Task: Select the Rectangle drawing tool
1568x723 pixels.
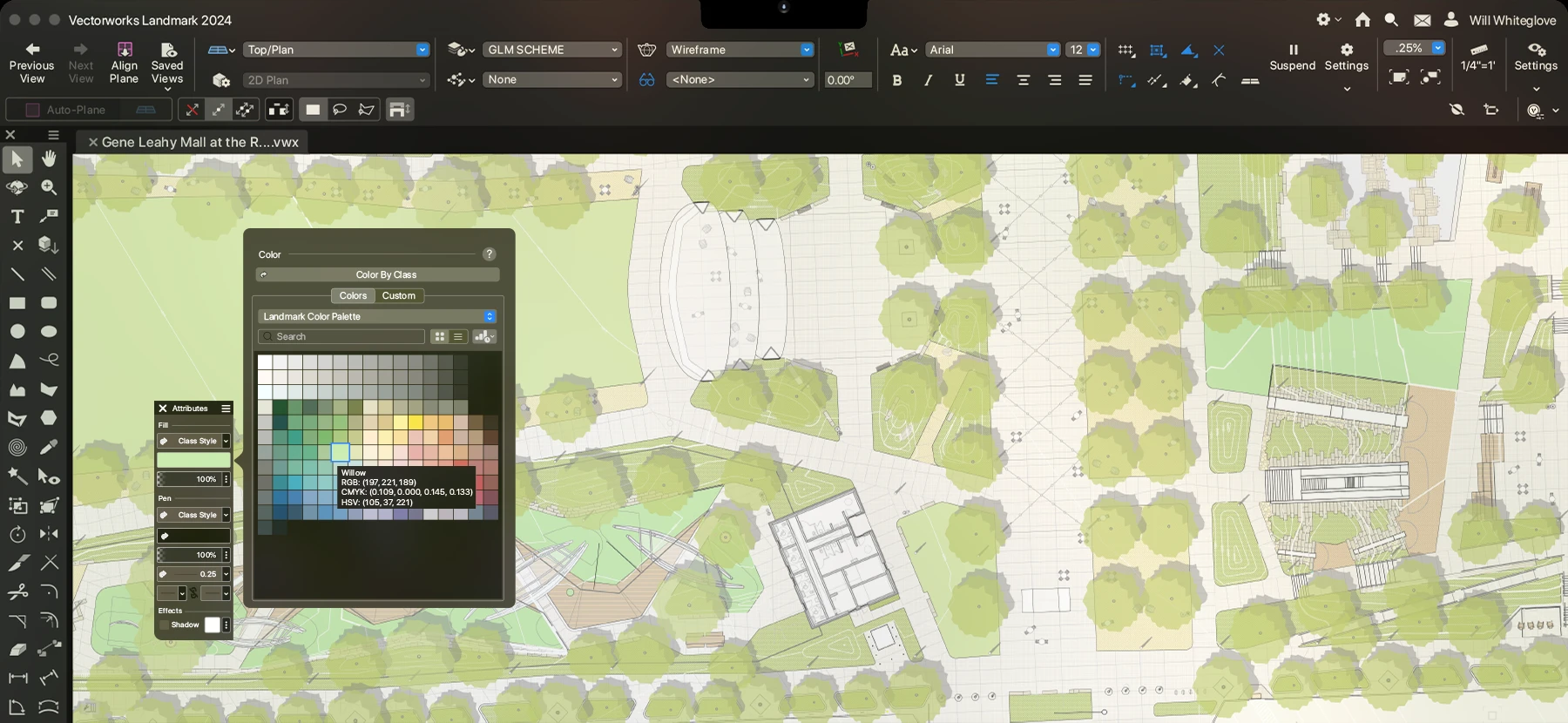Action: 17,303
